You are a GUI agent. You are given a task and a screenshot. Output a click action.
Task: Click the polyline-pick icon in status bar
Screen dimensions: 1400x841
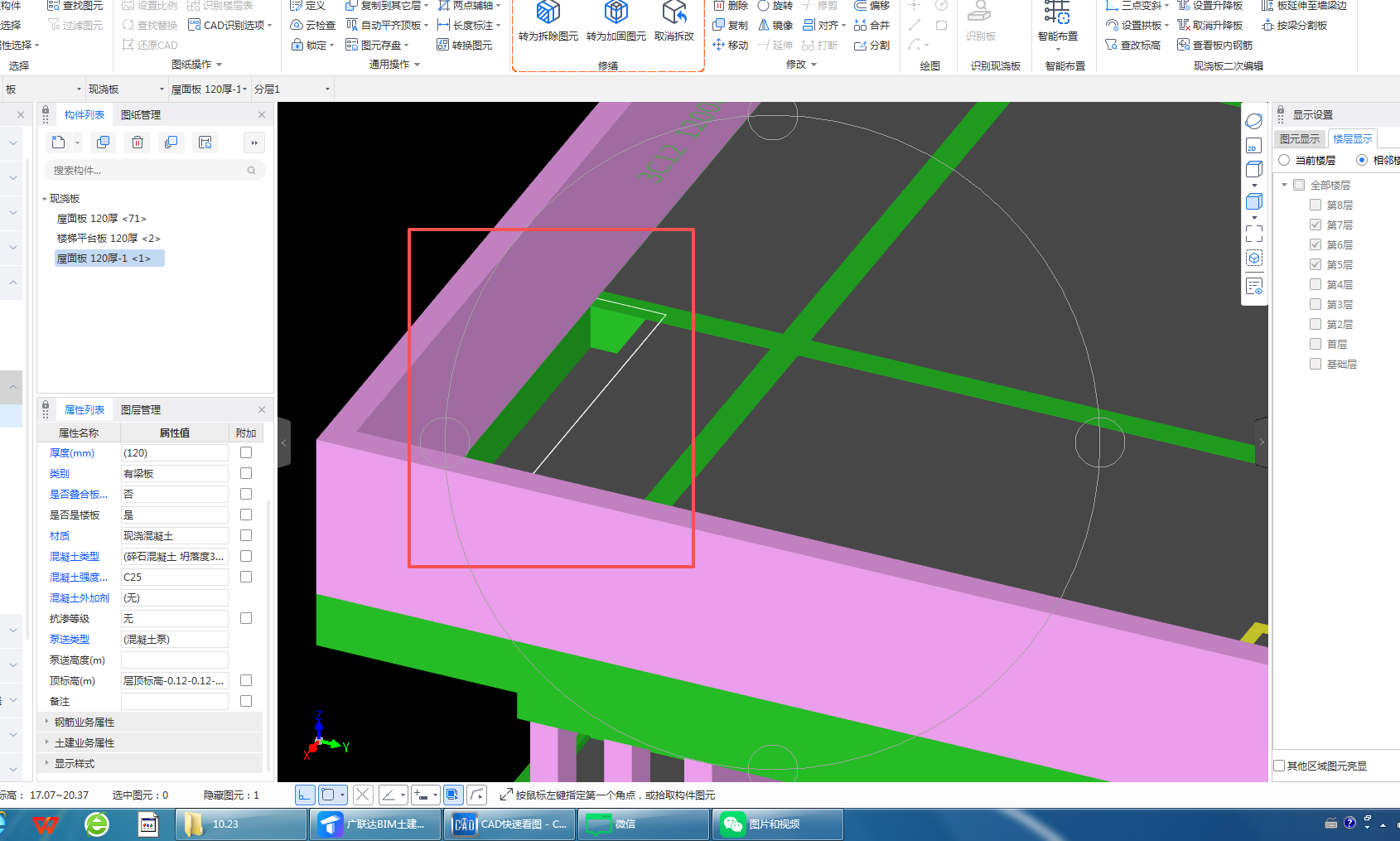click(477, 795)
